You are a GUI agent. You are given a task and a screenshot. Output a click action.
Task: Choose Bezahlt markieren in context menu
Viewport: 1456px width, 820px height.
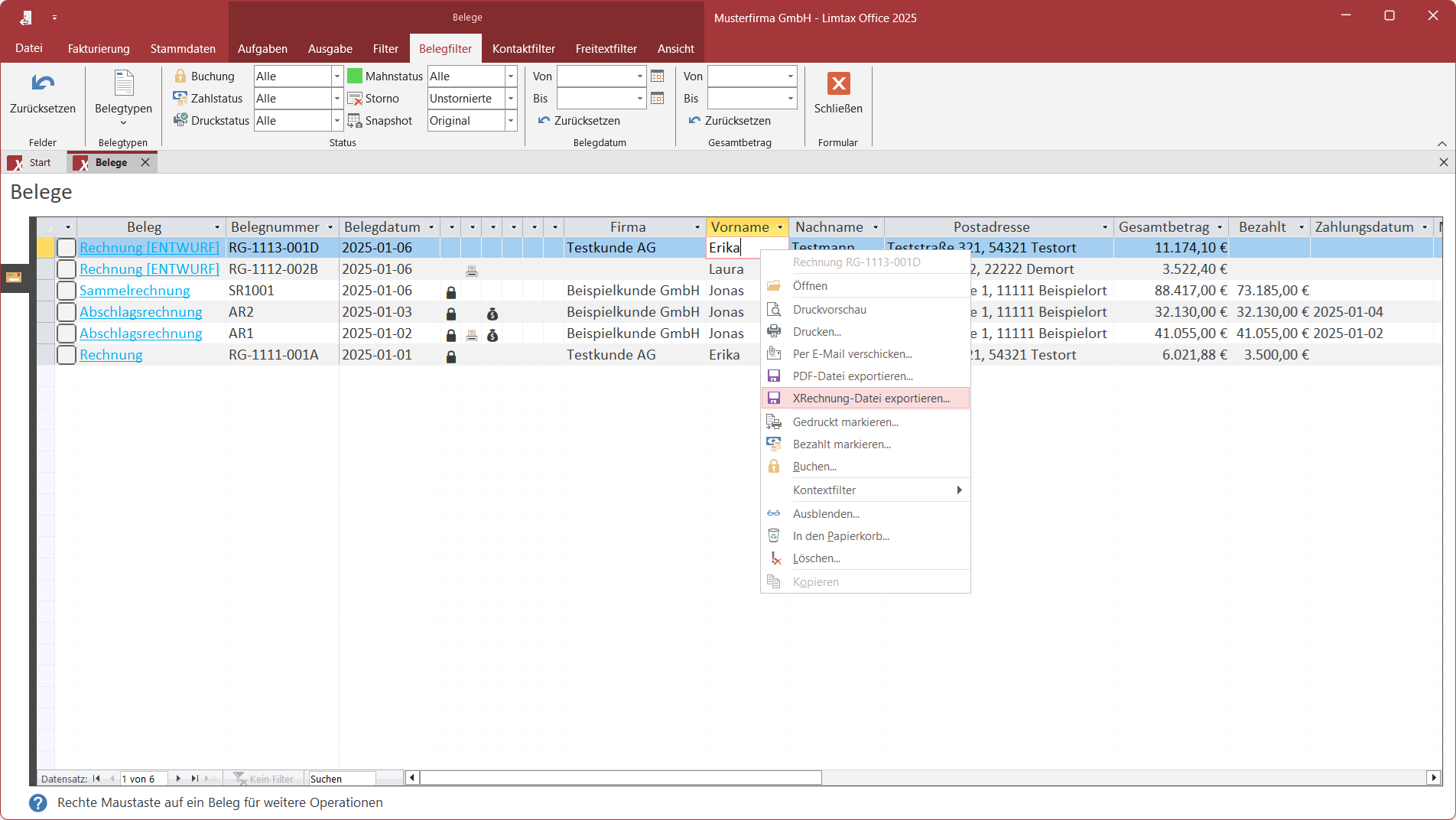pyautogui.click(x=866, y=444)
